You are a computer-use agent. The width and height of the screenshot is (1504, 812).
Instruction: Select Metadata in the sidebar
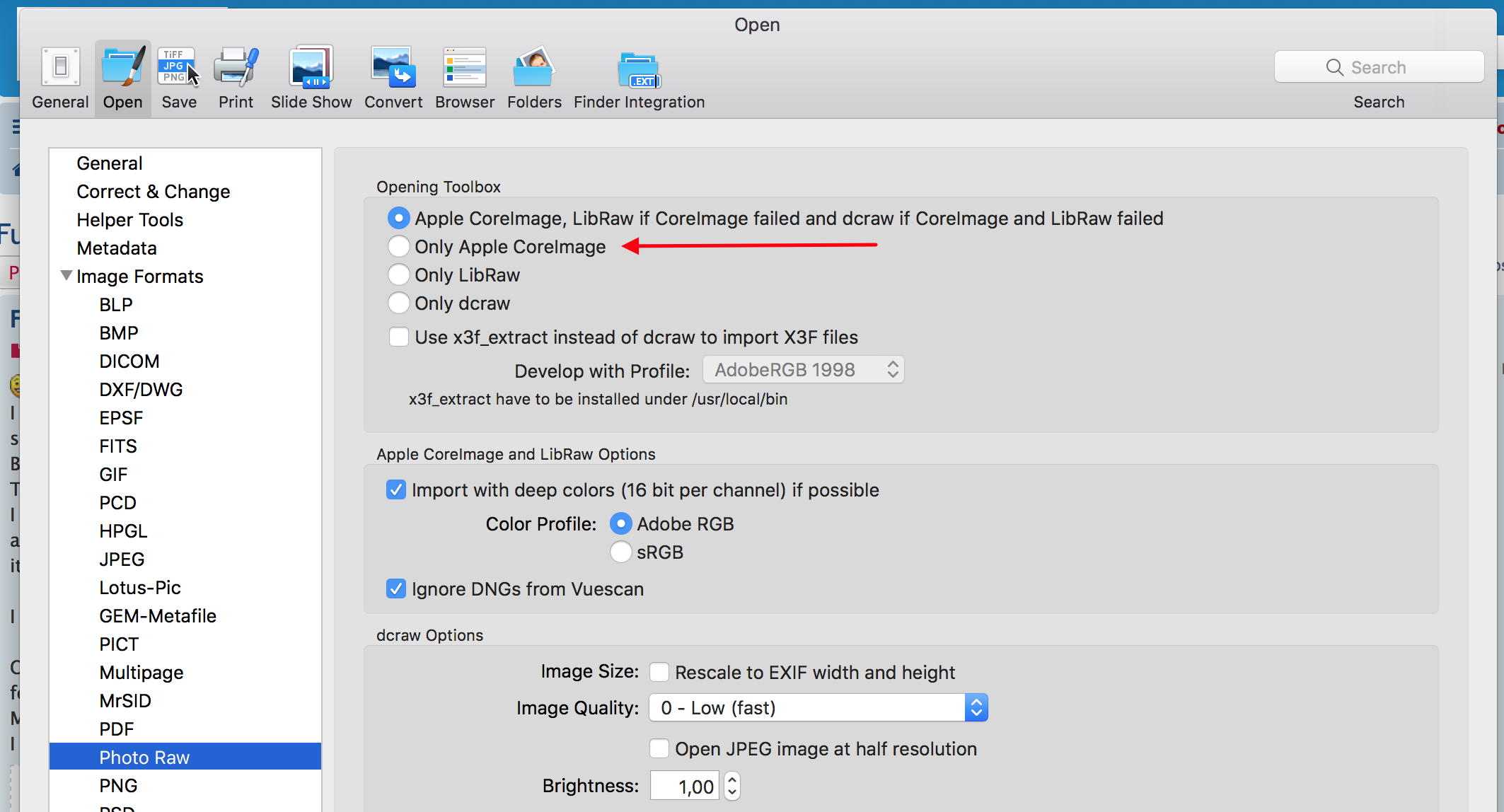click(x=185, y=248)
